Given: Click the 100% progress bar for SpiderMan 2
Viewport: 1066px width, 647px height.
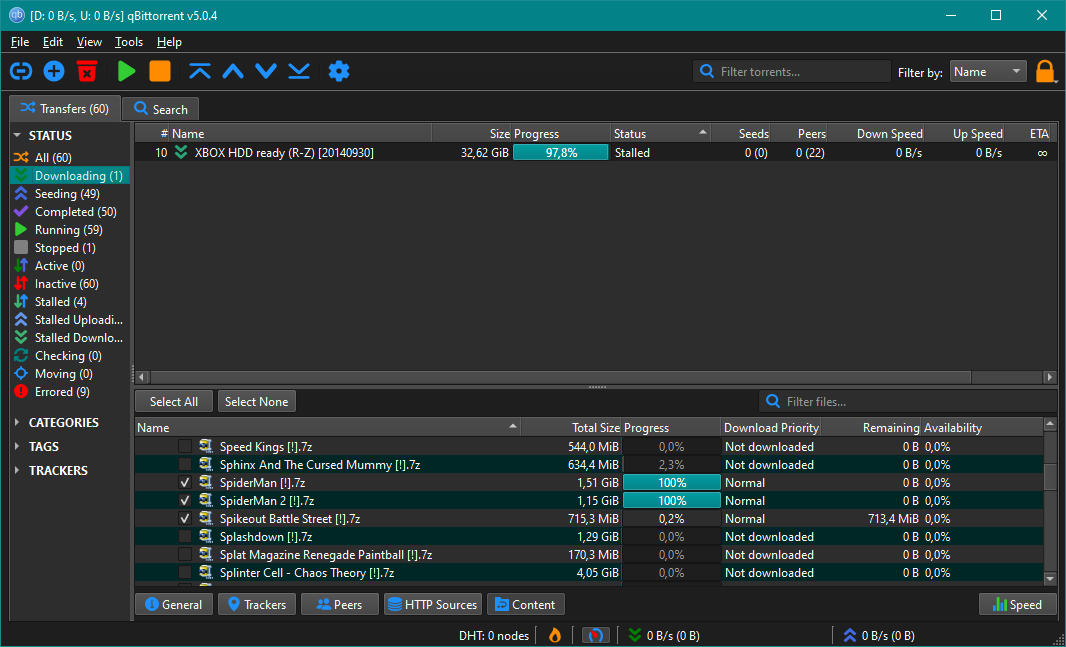Looking at the screenshot, I should (x=672, y=501).
